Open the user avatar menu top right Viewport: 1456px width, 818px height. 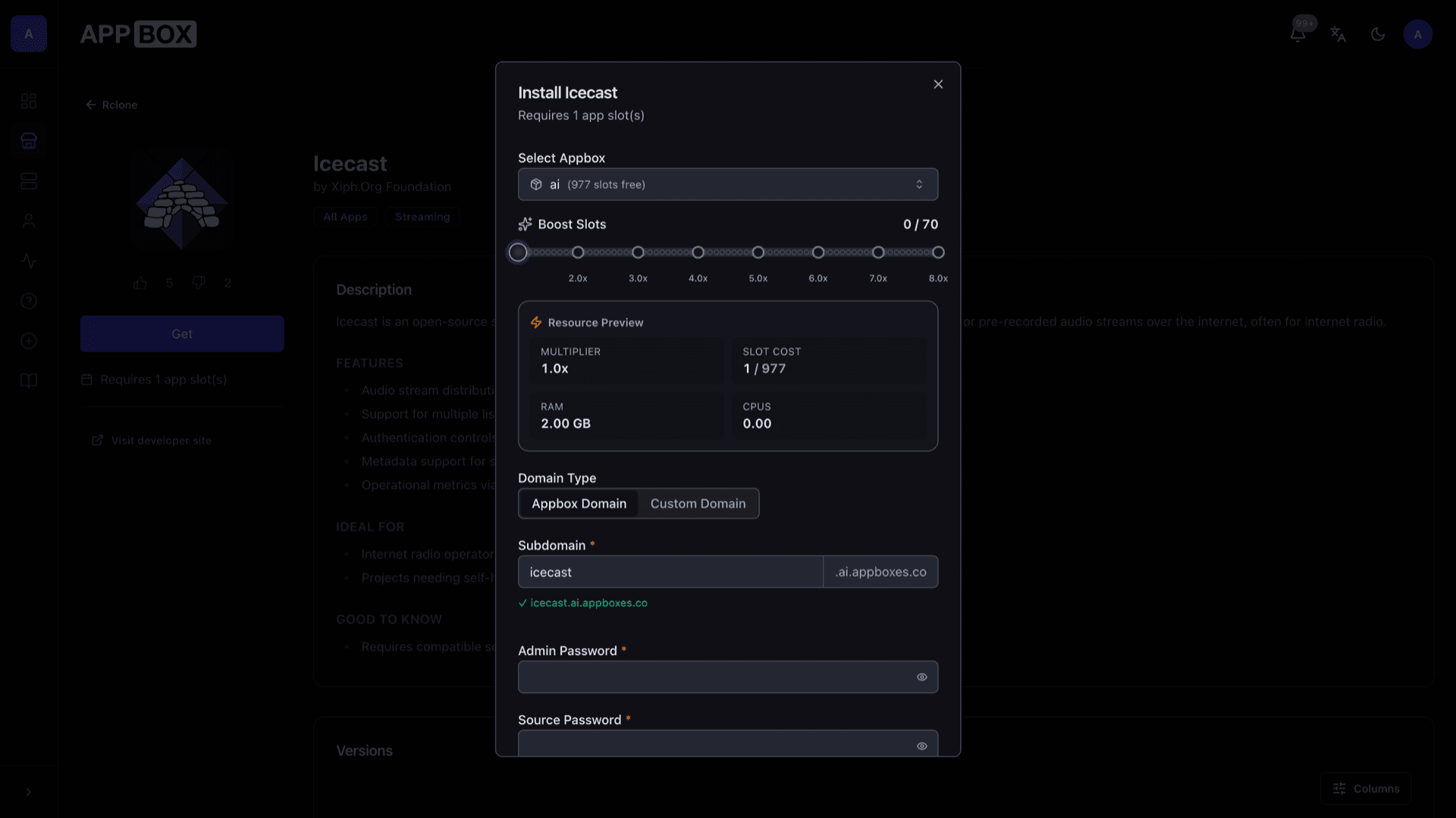(x=1417, y=34)
